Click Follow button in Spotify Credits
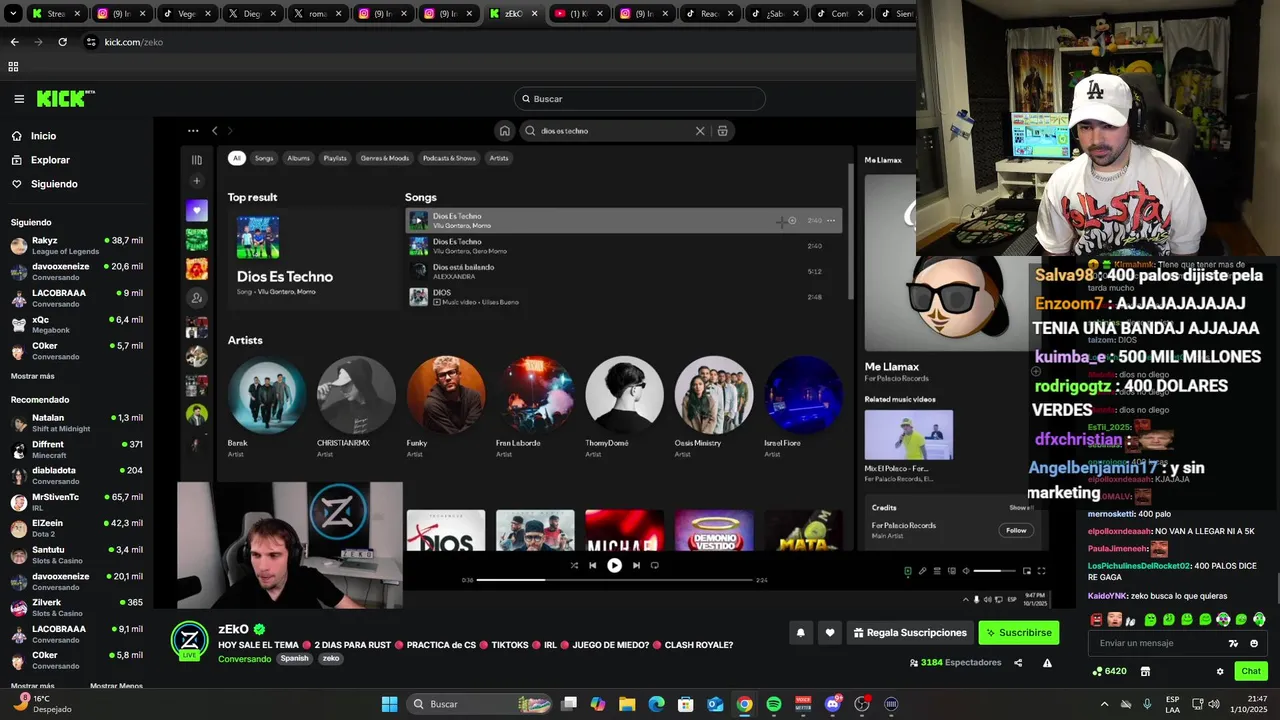Image resolution: width=1280 pixels, height=720 pixels. [1016, 530]
